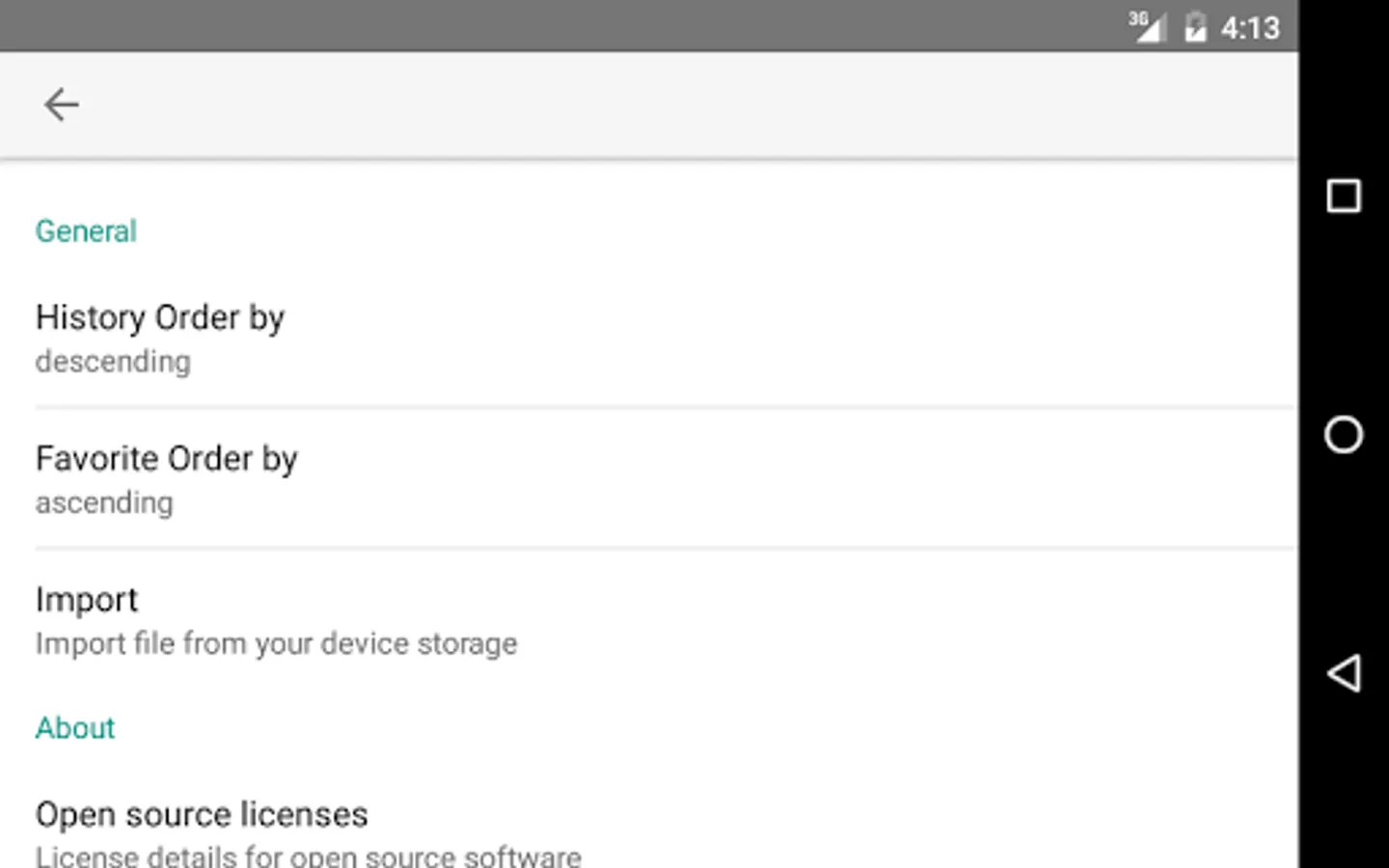Click the About section header
The image size is (1389, 868).
[75, 728]
